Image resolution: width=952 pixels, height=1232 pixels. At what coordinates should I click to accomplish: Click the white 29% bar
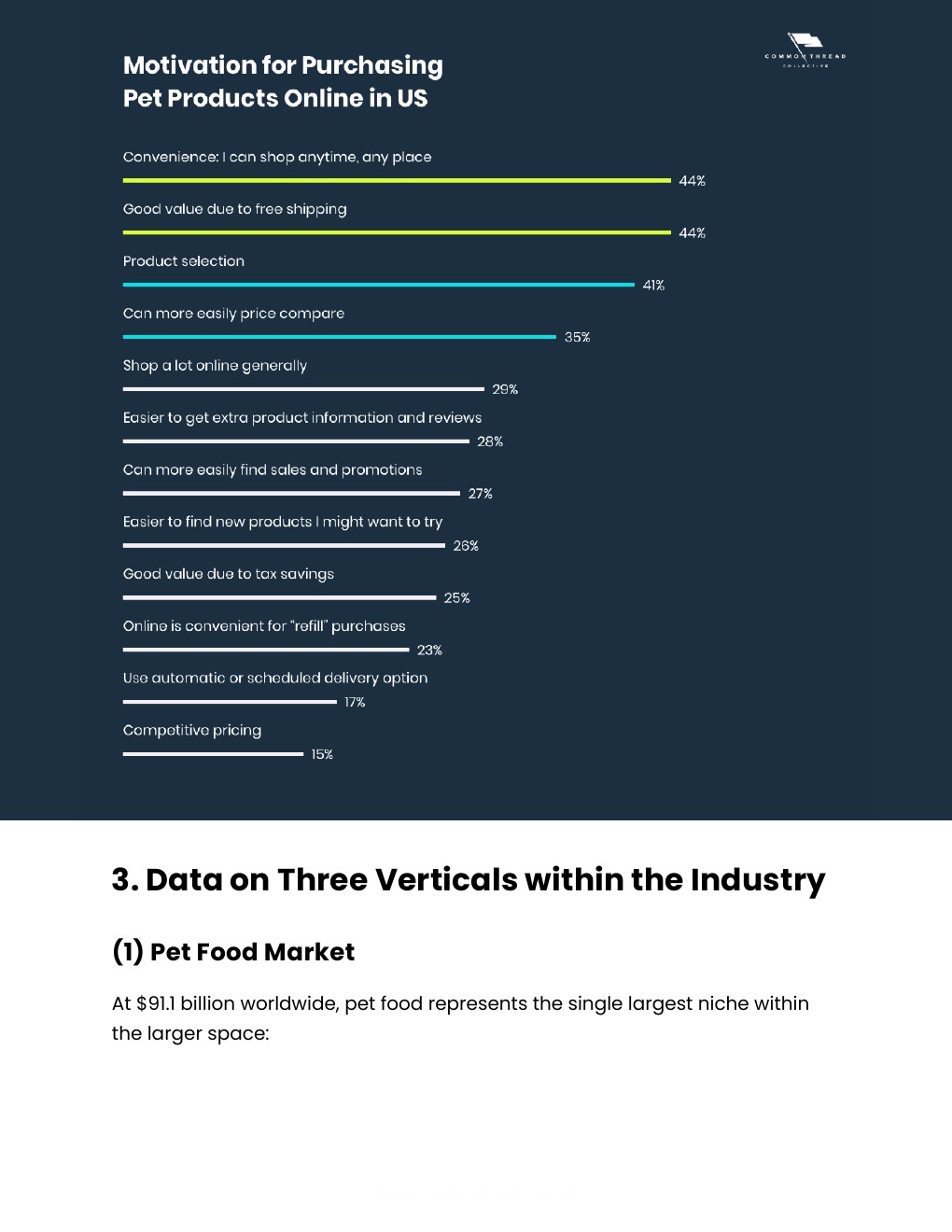tap(303, 389)
